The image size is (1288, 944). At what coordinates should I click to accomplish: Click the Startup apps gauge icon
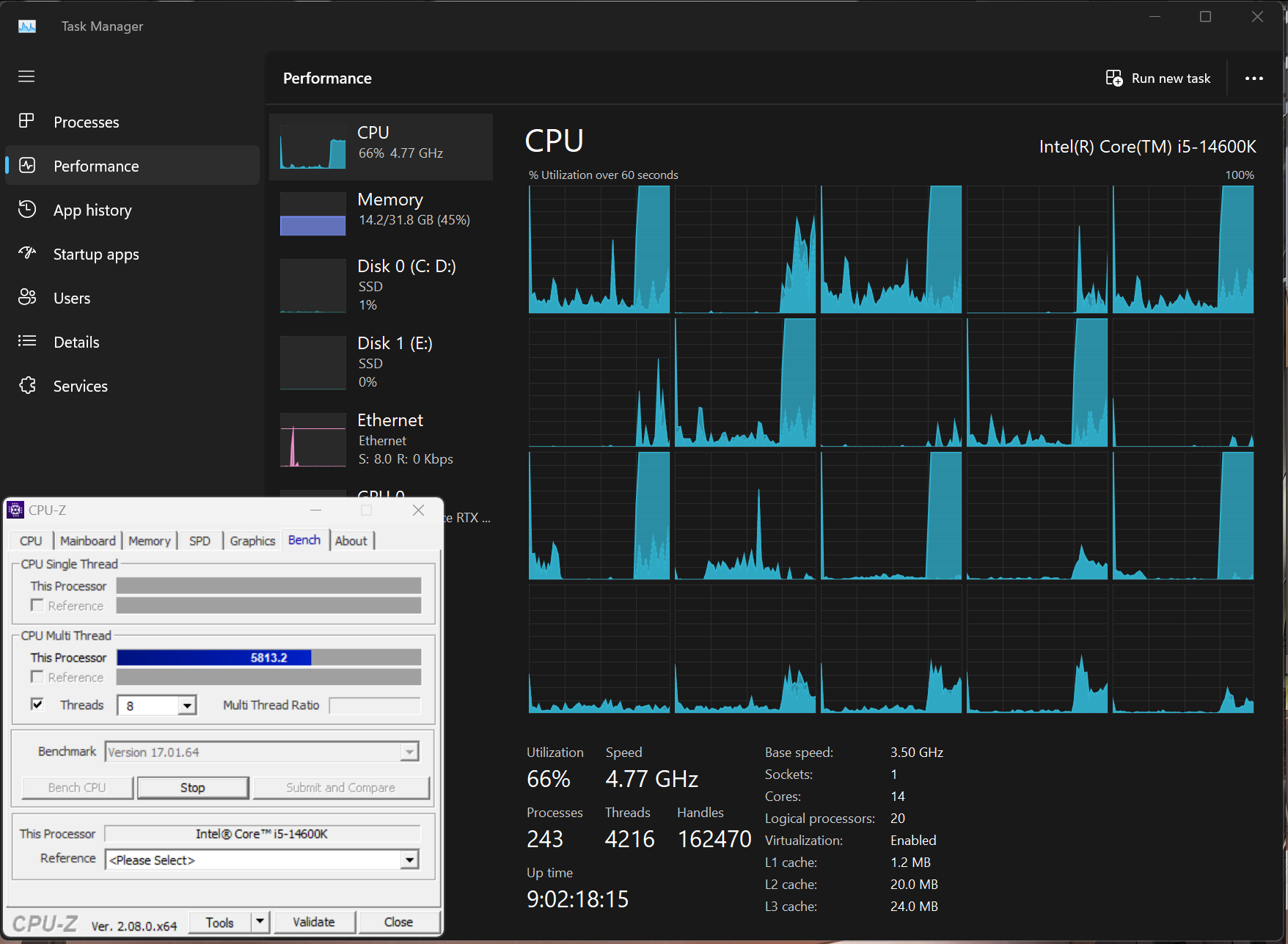(27, 253)
